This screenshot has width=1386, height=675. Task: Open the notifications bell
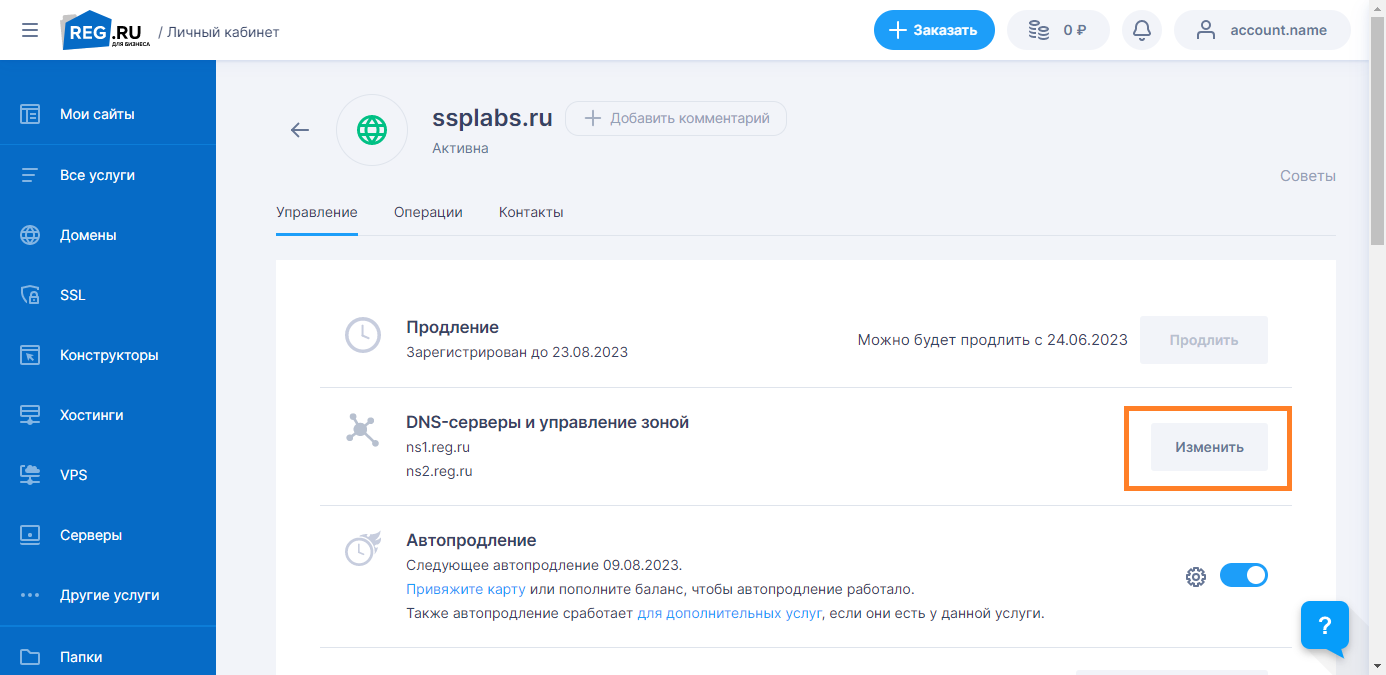1142,30
